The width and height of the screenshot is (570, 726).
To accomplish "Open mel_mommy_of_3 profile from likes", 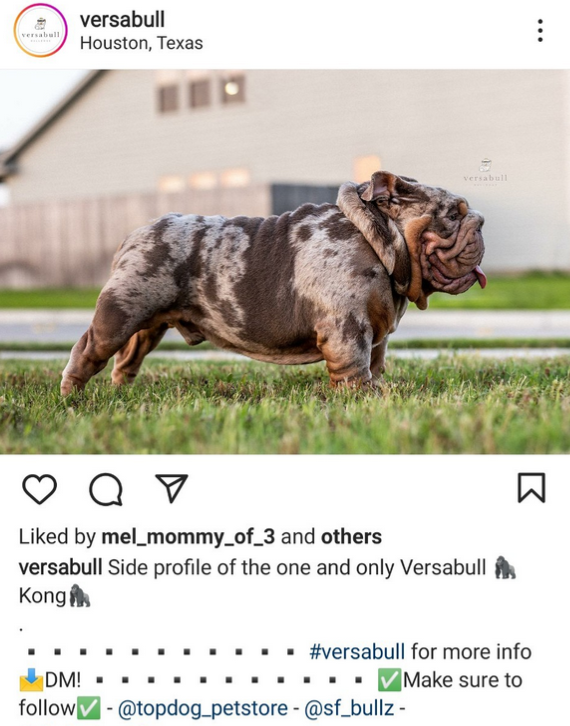I will coord(188,537).
